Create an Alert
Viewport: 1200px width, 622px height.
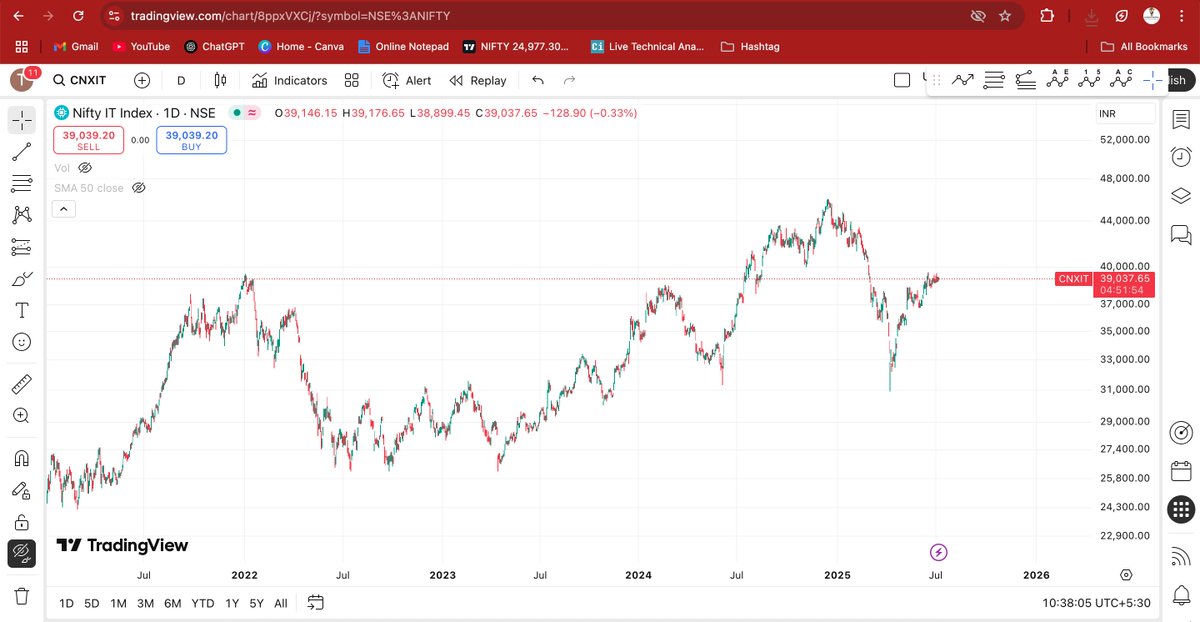coord(408,80)
